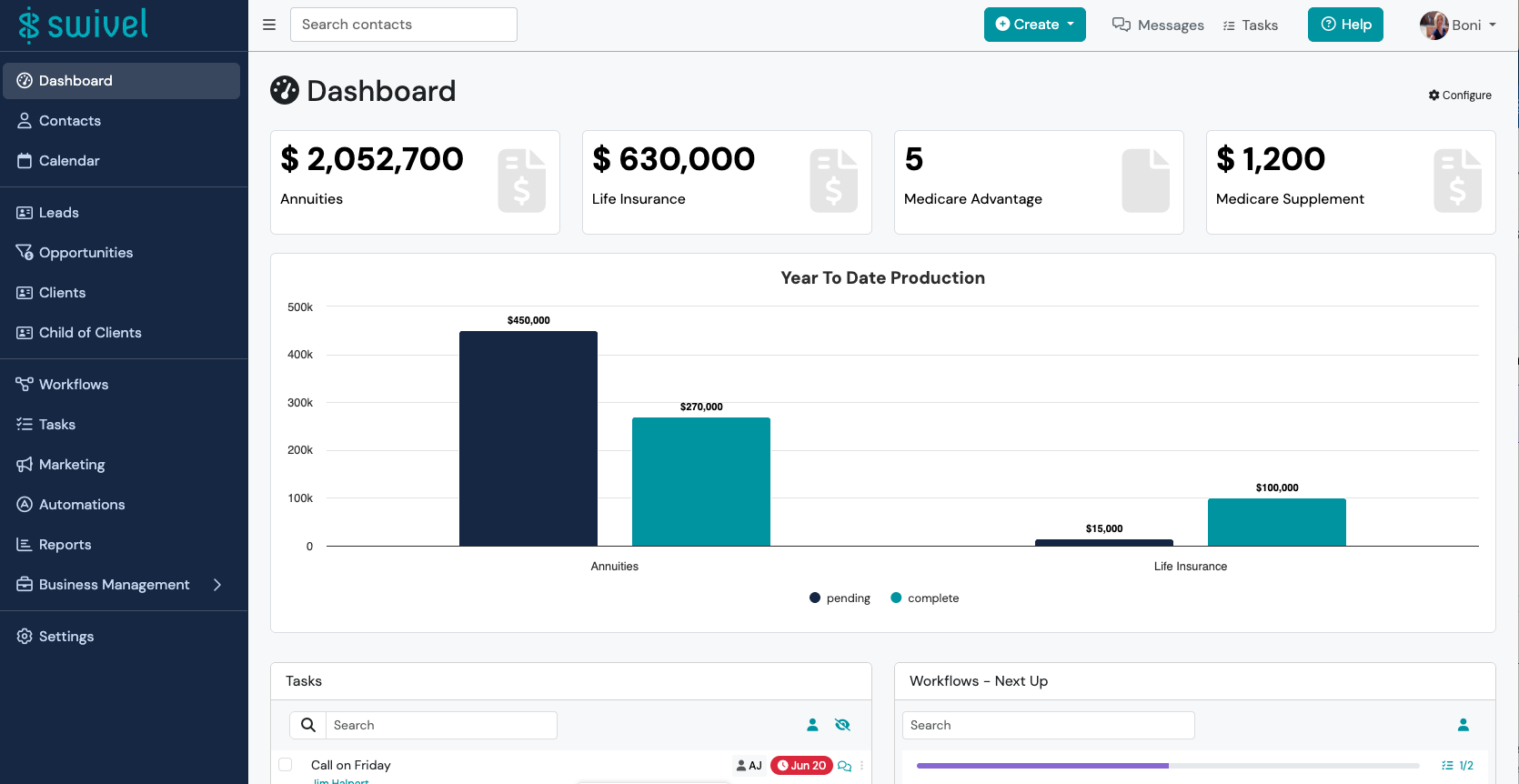Open Child of Clients page
This screenshot has width=1519, height=784.
[x=122, y=333]
